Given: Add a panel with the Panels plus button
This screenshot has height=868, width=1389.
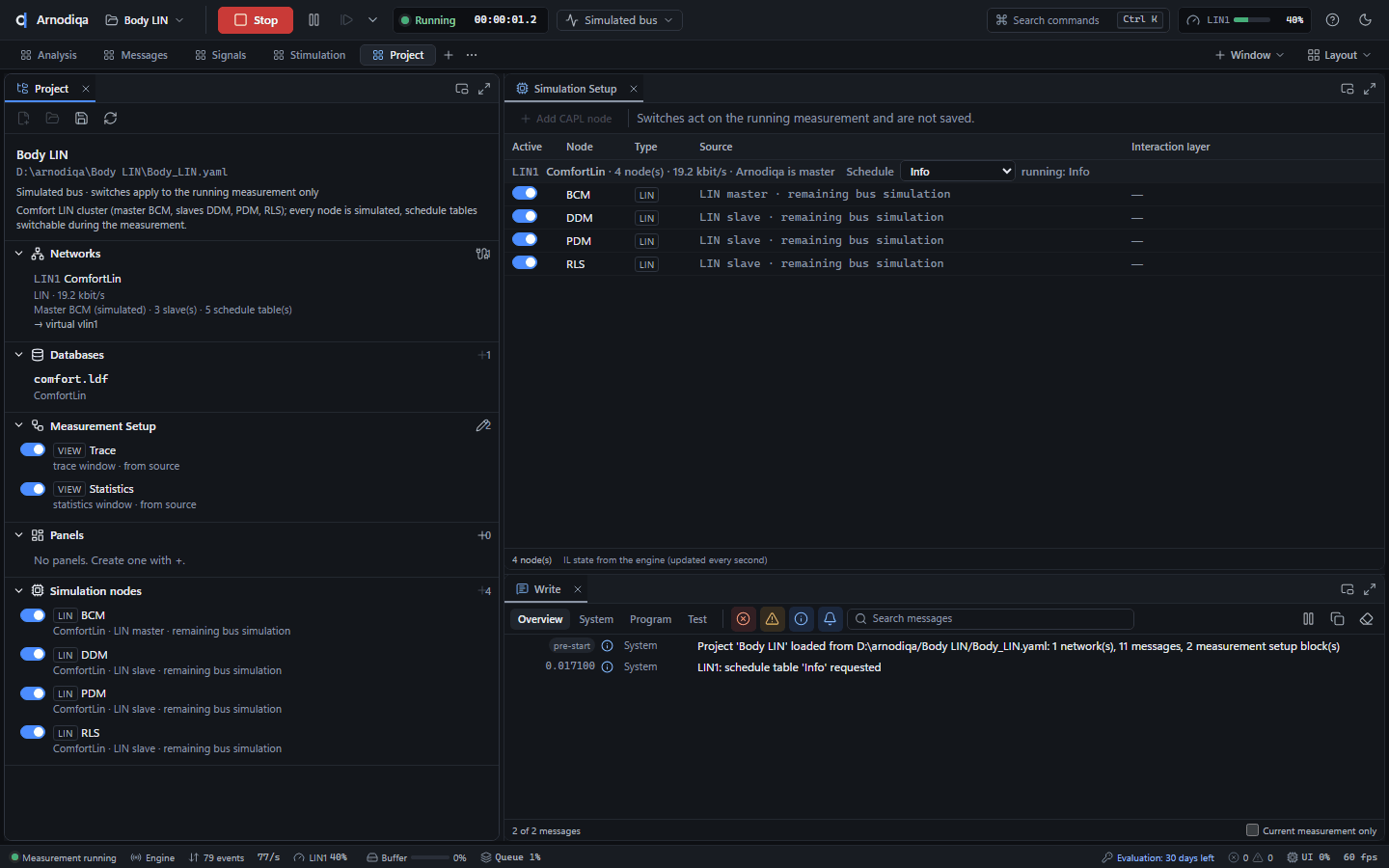Looking at the screenshot, I should tap(484, 535).
